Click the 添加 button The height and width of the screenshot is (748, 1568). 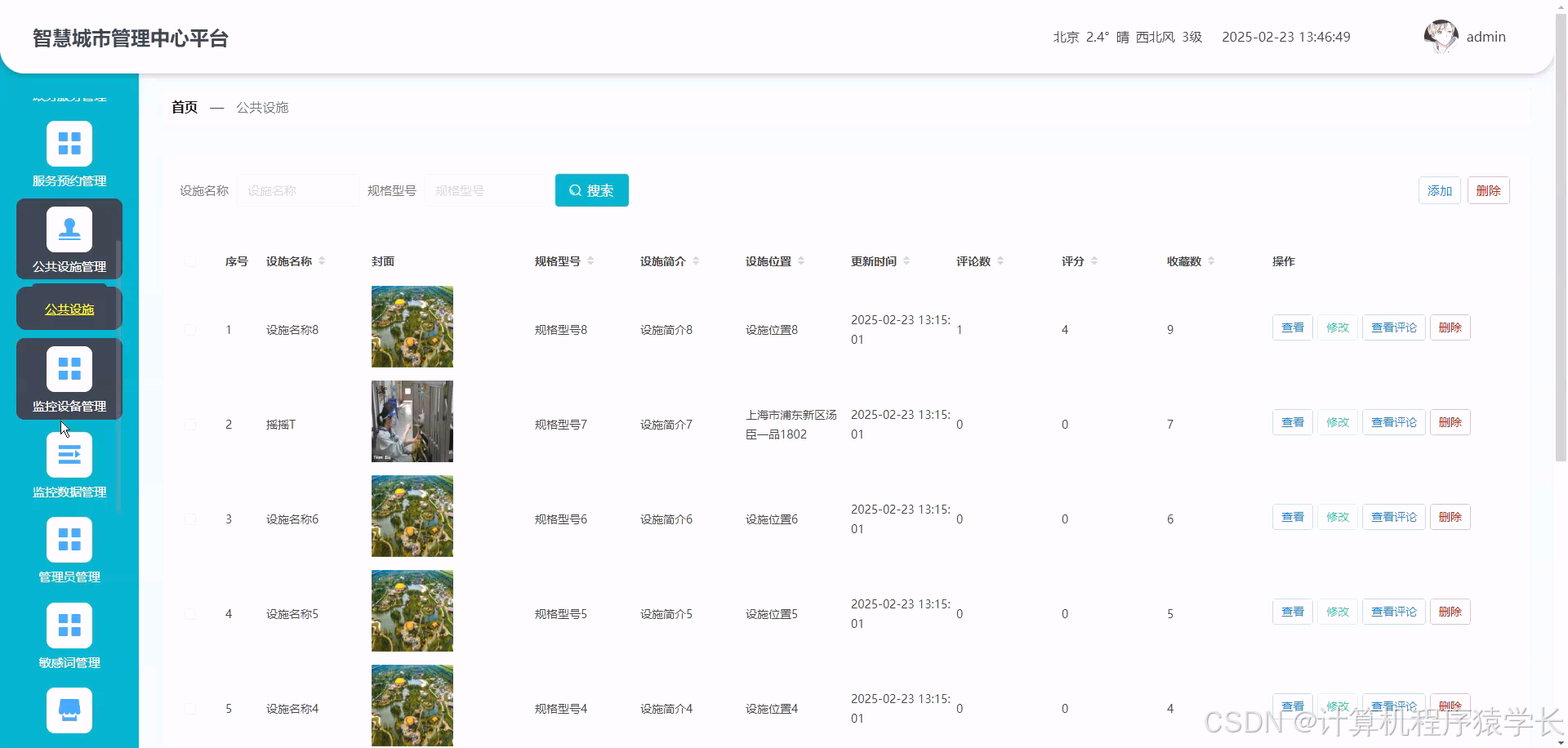pos(1439,189)
